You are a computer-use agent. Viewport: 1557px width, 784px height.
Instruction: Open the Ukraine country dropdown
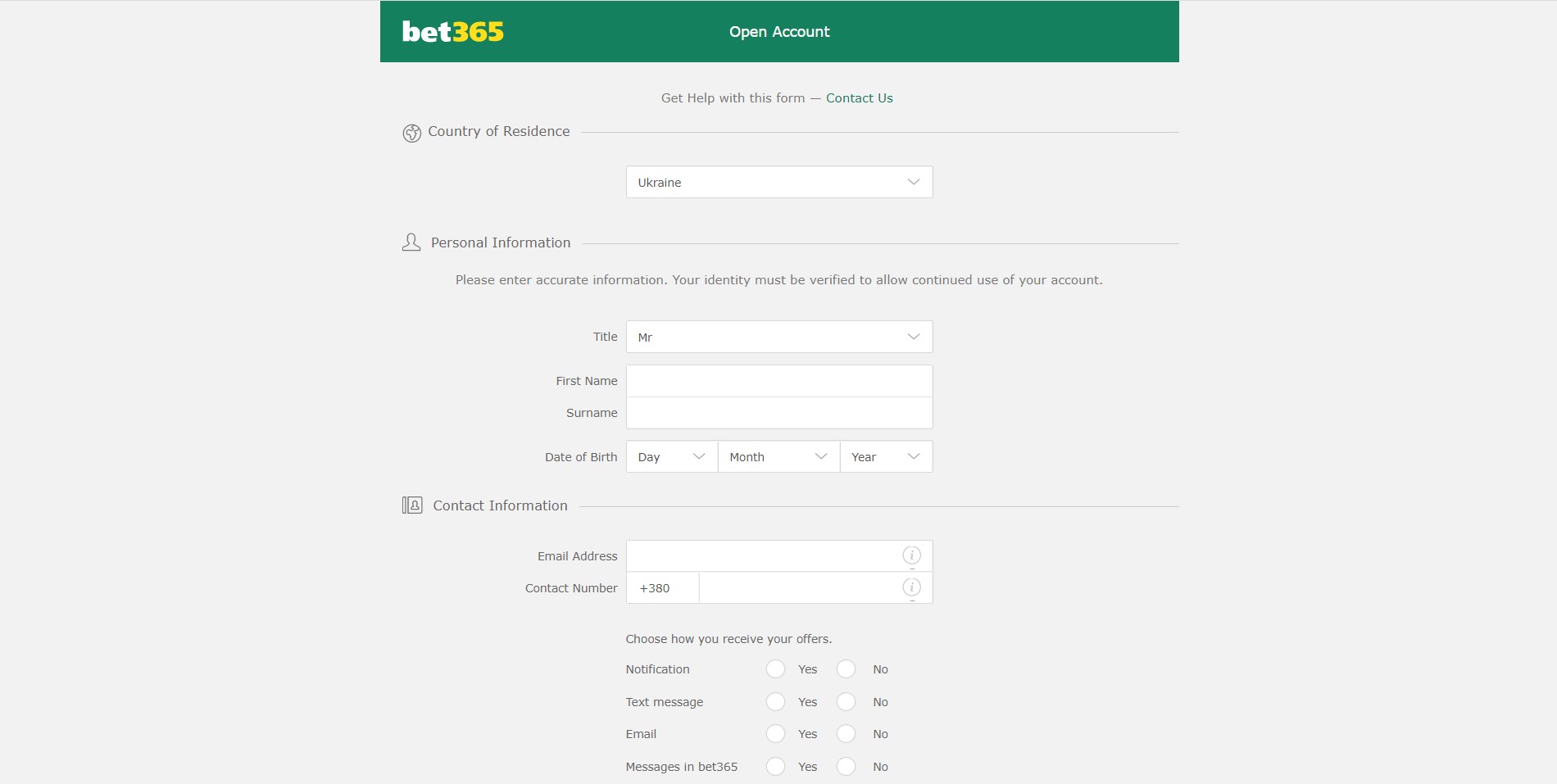[x=779, y=182]
